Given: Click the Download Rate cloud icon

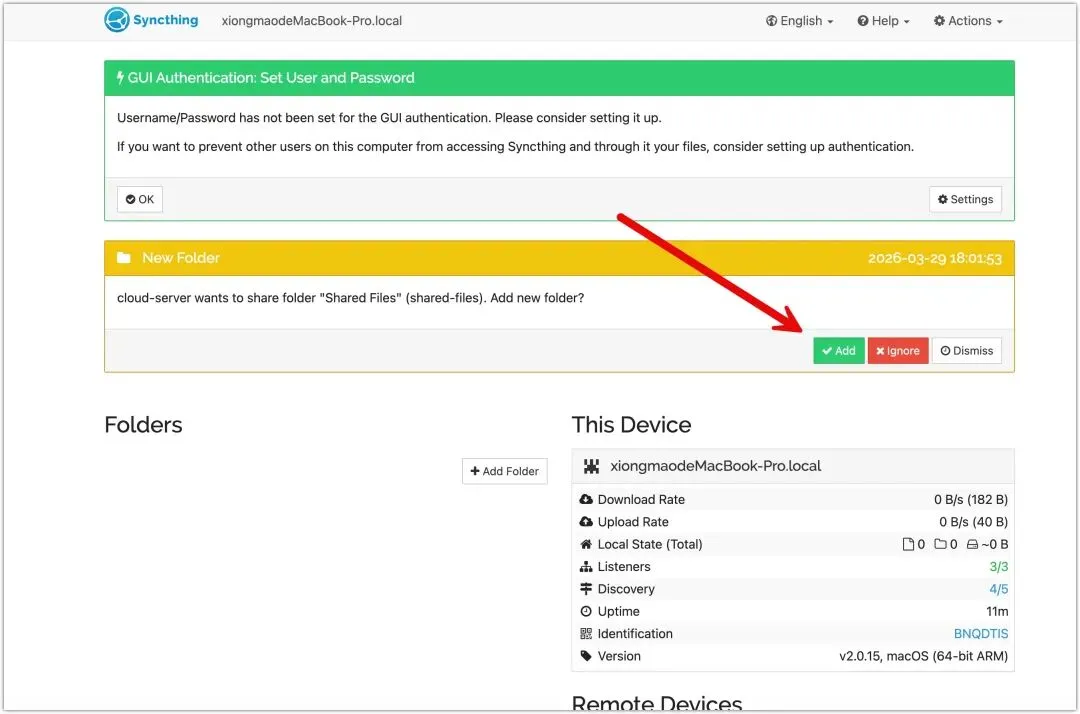Looking at the screenshot, I should pyautogui.click(x=586, y=499).
